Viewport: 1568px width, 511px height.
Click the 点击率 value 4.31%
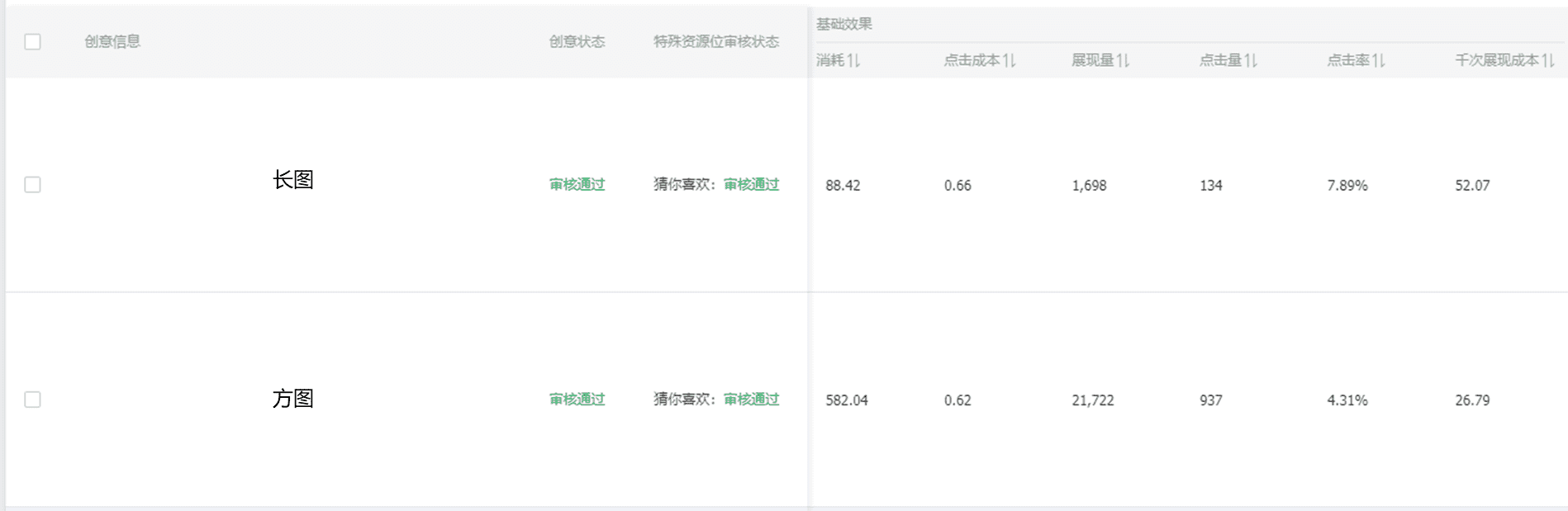point(1347,400)
